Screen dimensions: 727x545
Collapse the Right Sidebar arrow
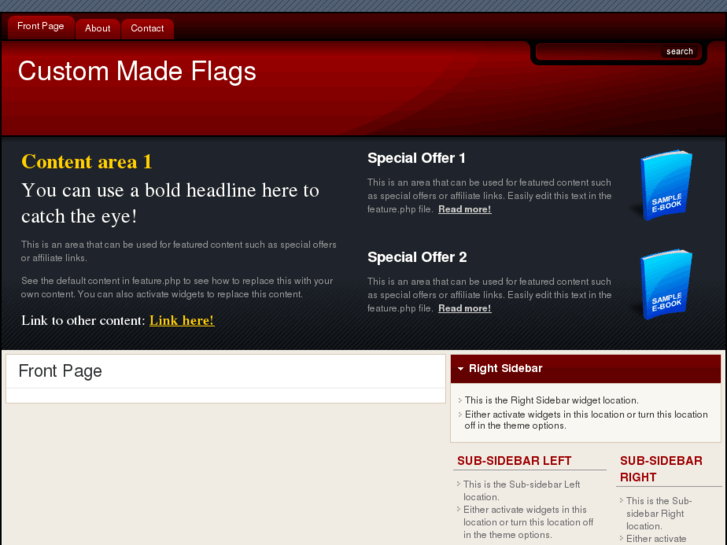460,369
